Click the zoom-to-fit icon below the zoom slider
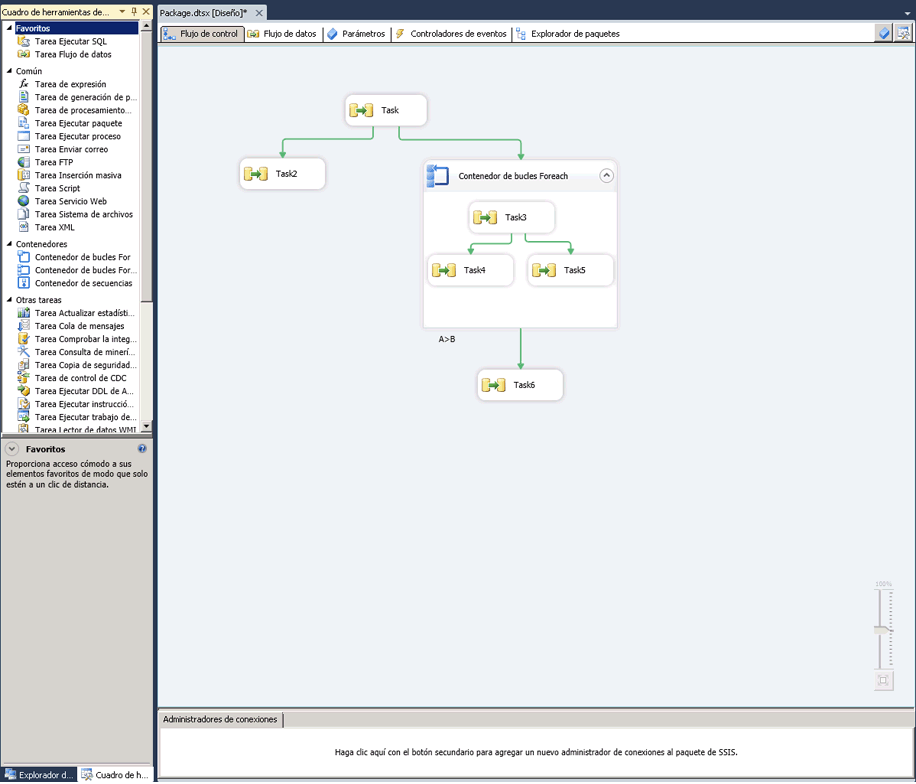 [x=882, y=681]
